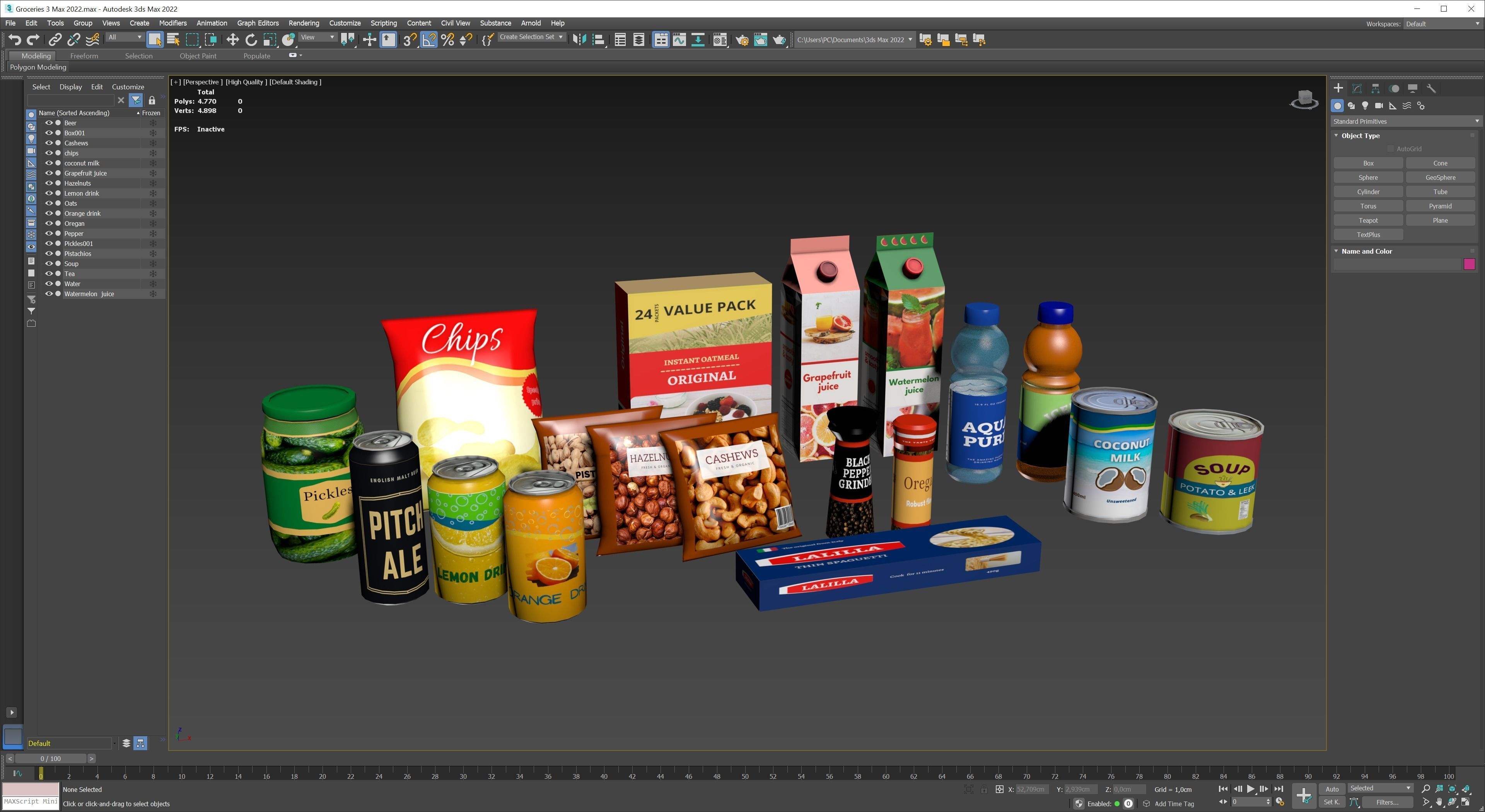Click the MAXScript Mini listener field

pos(31,802)
